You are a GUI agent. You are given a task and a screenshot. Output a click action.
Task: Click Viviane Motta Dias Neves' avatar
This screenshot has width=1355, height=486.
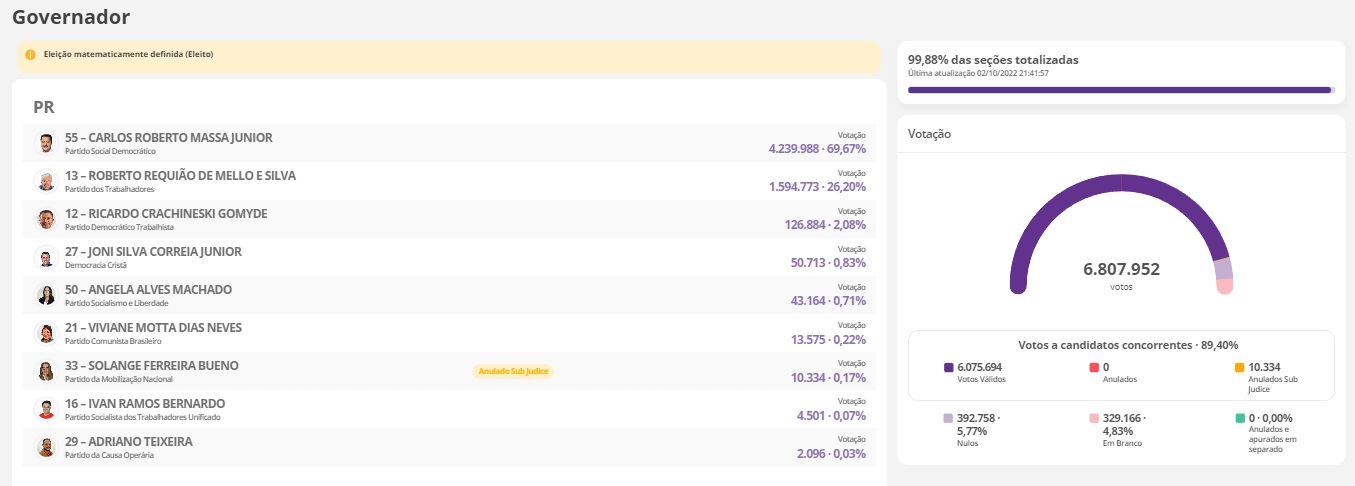(46, 333)
